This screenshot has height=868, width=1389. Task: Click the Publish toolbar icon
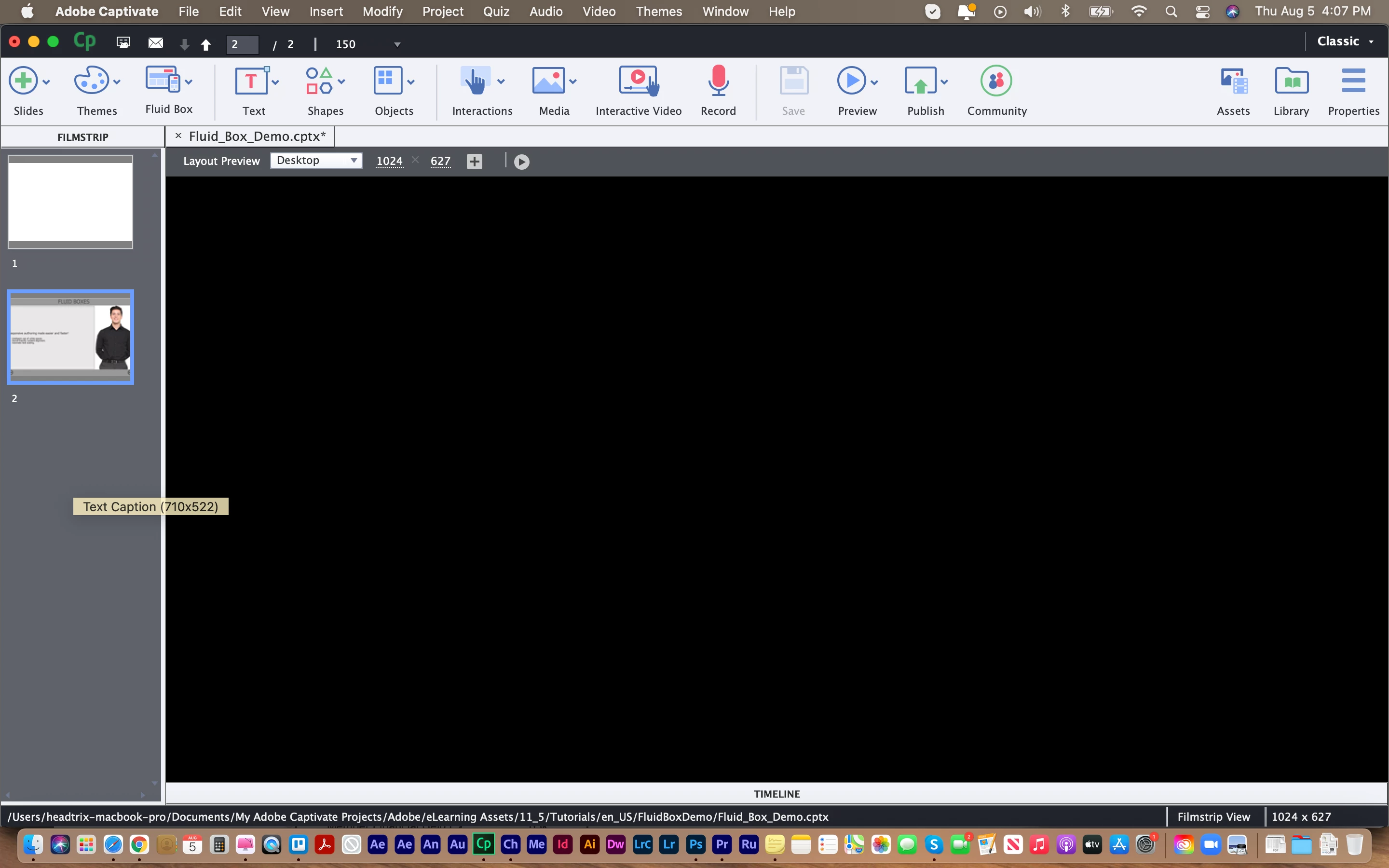pyautogui.click(x=920, y=81)
